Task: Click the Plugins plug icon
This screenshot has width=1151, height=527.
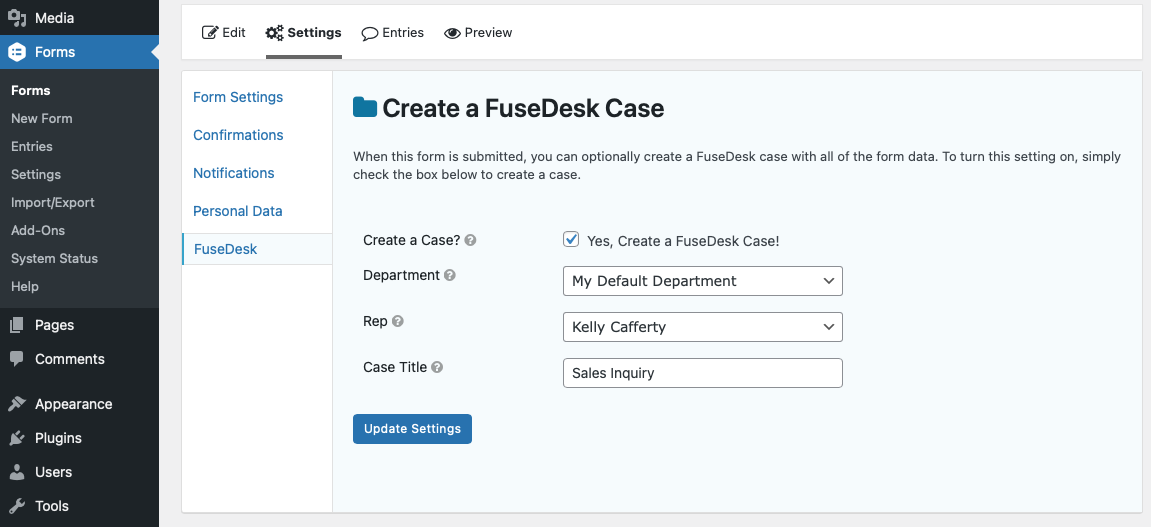Action: point(17,438)
